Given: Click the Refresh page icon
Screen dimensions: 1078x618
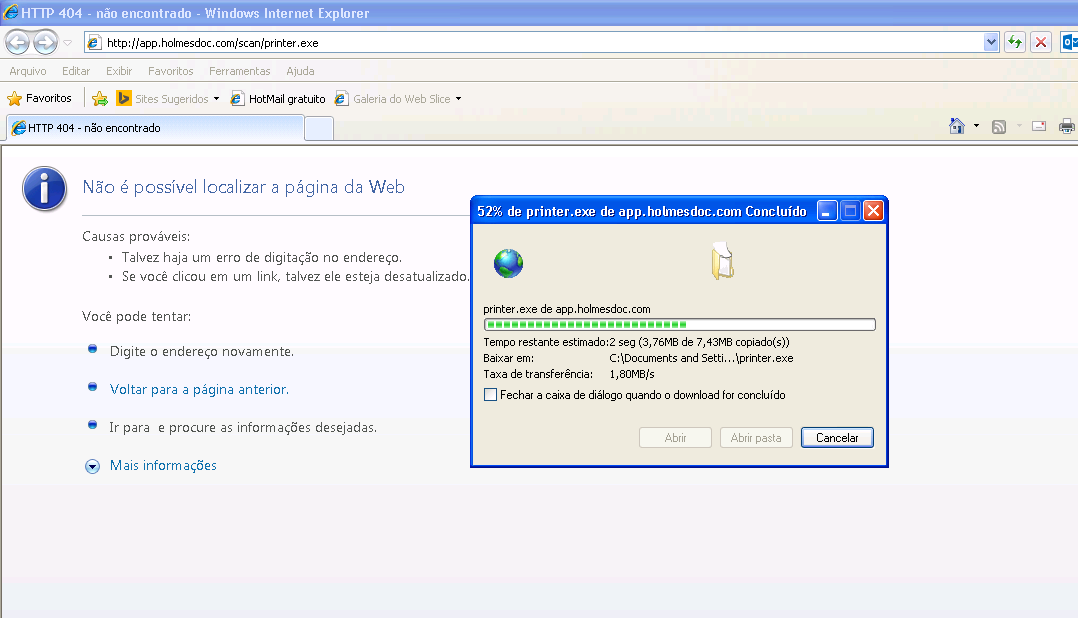Looking at the screenshot, I should pyautogui.click(x=1015, y=43).
